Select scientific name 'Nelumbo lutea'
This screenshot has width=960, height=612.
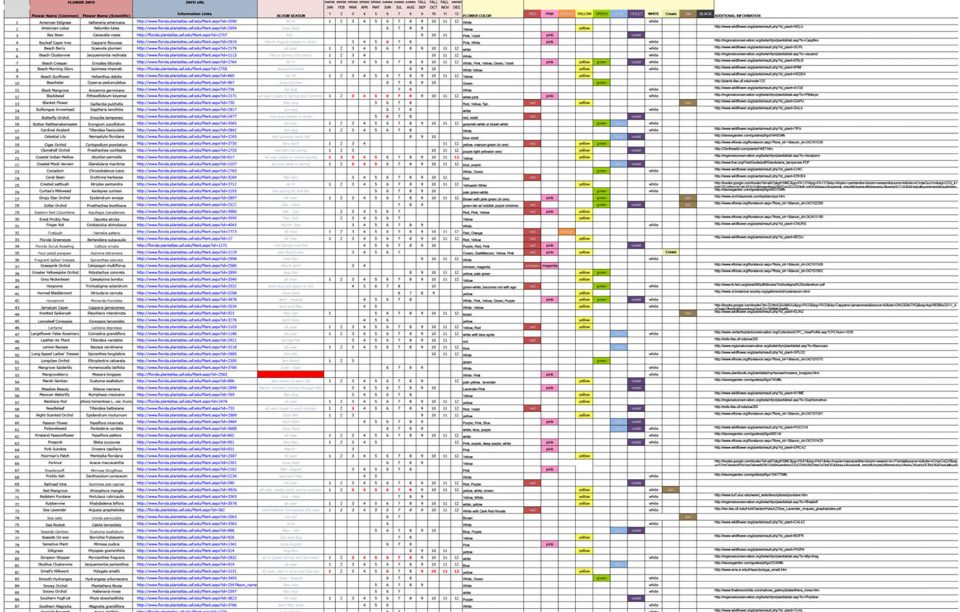pyautogui.click(x=107, y=28)
